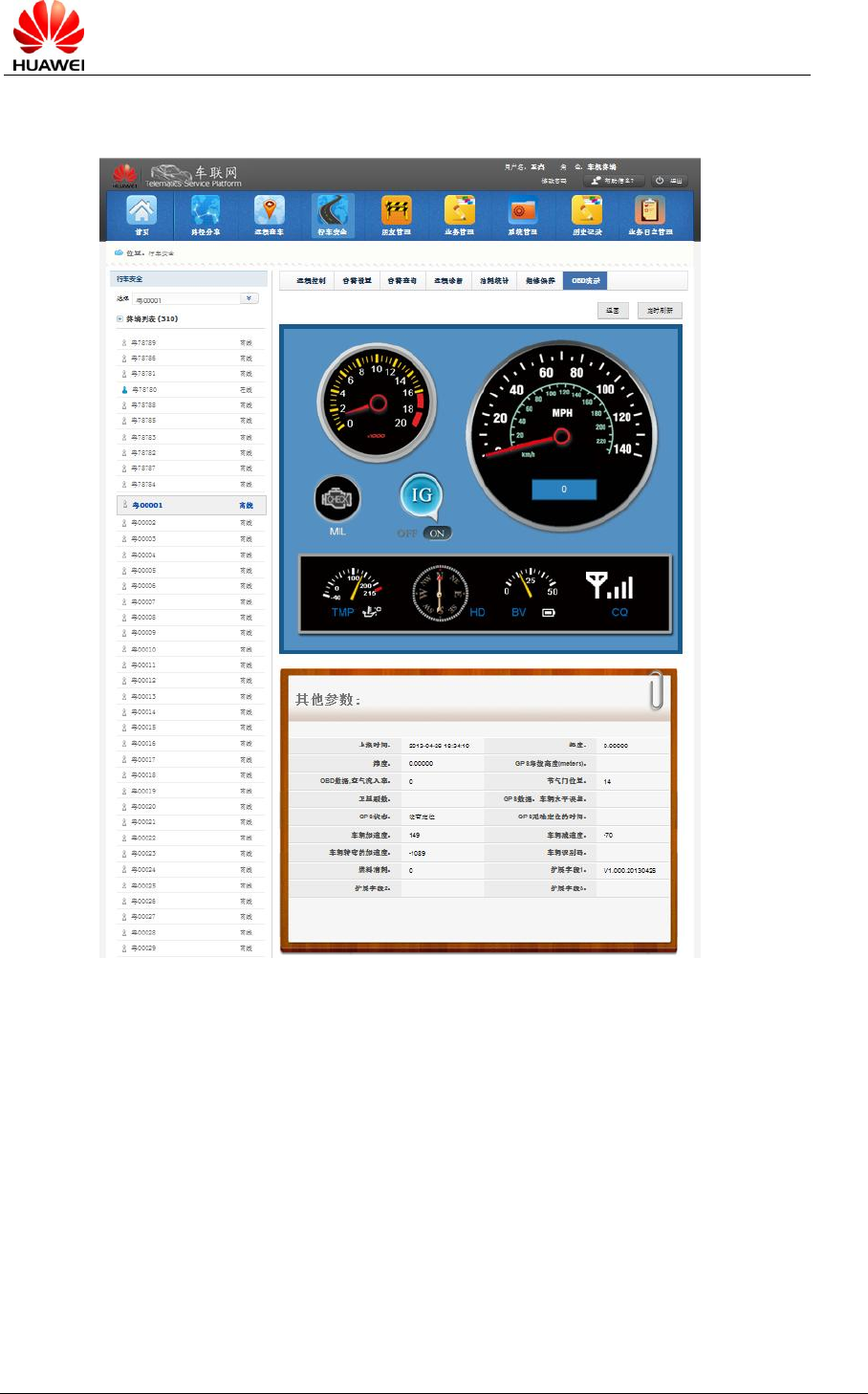Click the -70 deceleration value
Image resolution: width=868 pixels, height=1394 pixels.
click(608, 836)
